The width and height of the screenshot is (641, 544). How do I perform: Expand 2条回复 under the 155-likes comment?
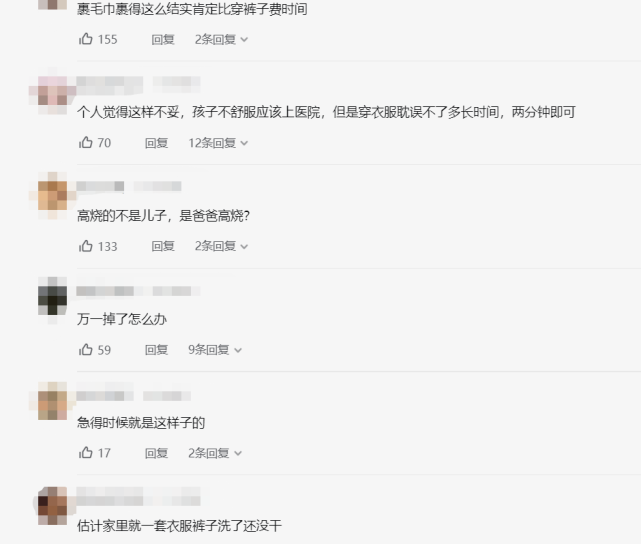coord(221,39)
